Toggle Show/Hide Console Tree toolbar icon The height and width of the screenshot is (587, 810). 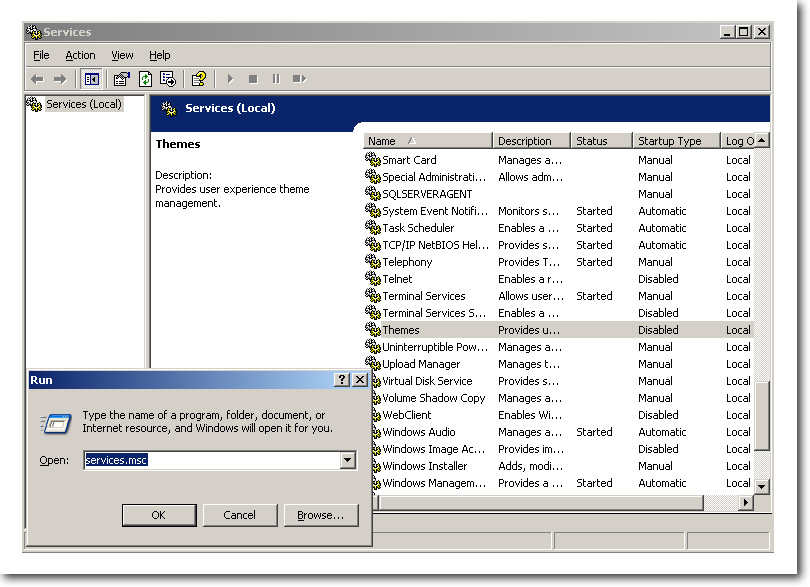(91, 79)
